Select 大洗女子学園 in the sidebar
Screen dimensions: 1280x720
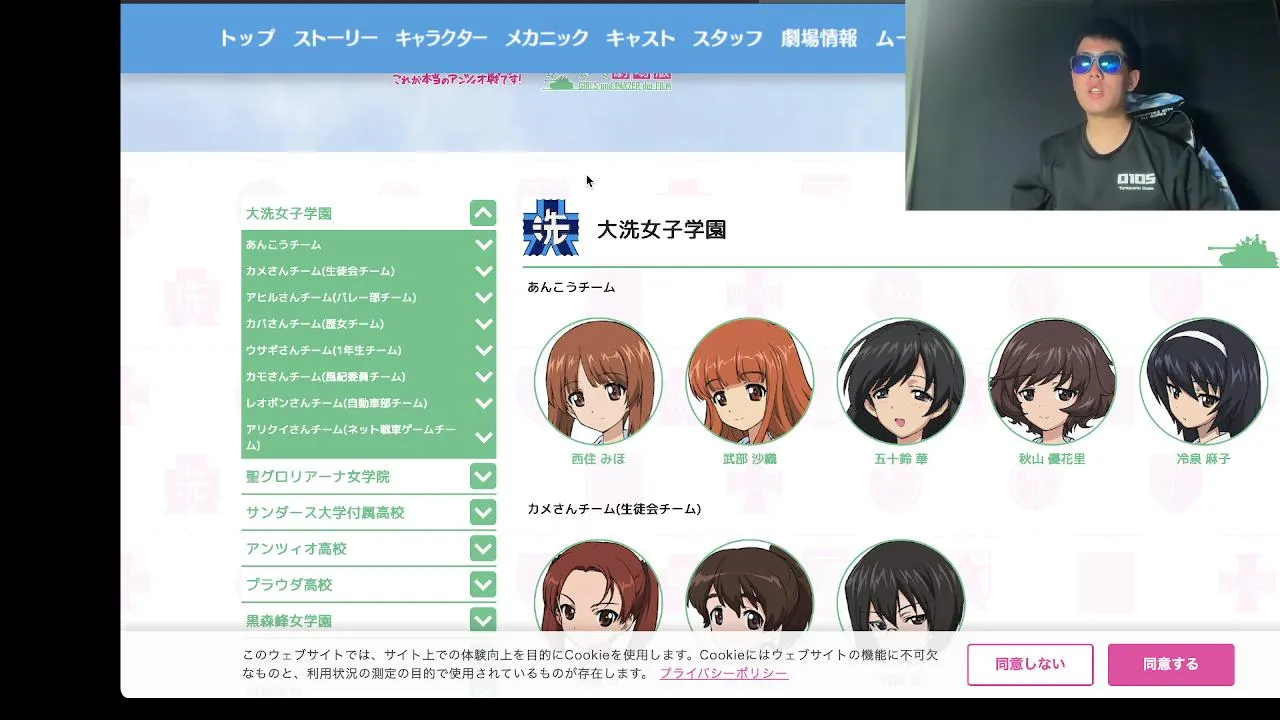(x=289, y=213)
